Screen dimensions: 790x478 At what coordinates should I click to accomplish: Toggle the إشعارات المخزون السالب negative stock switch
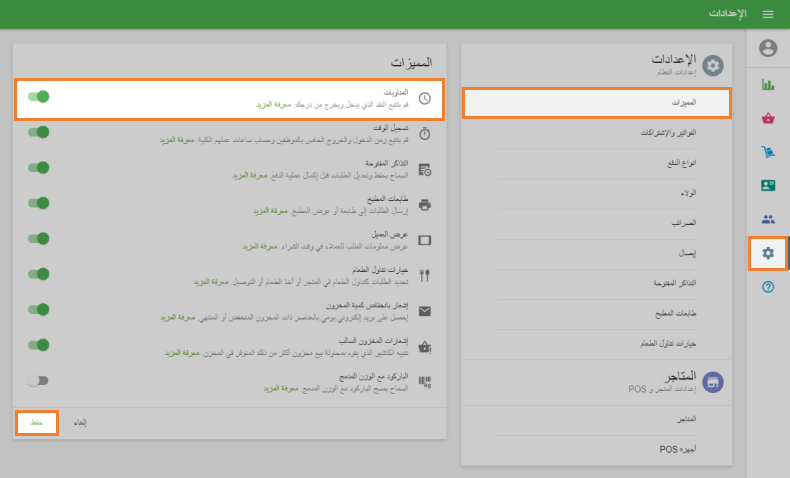coord(38,345)
